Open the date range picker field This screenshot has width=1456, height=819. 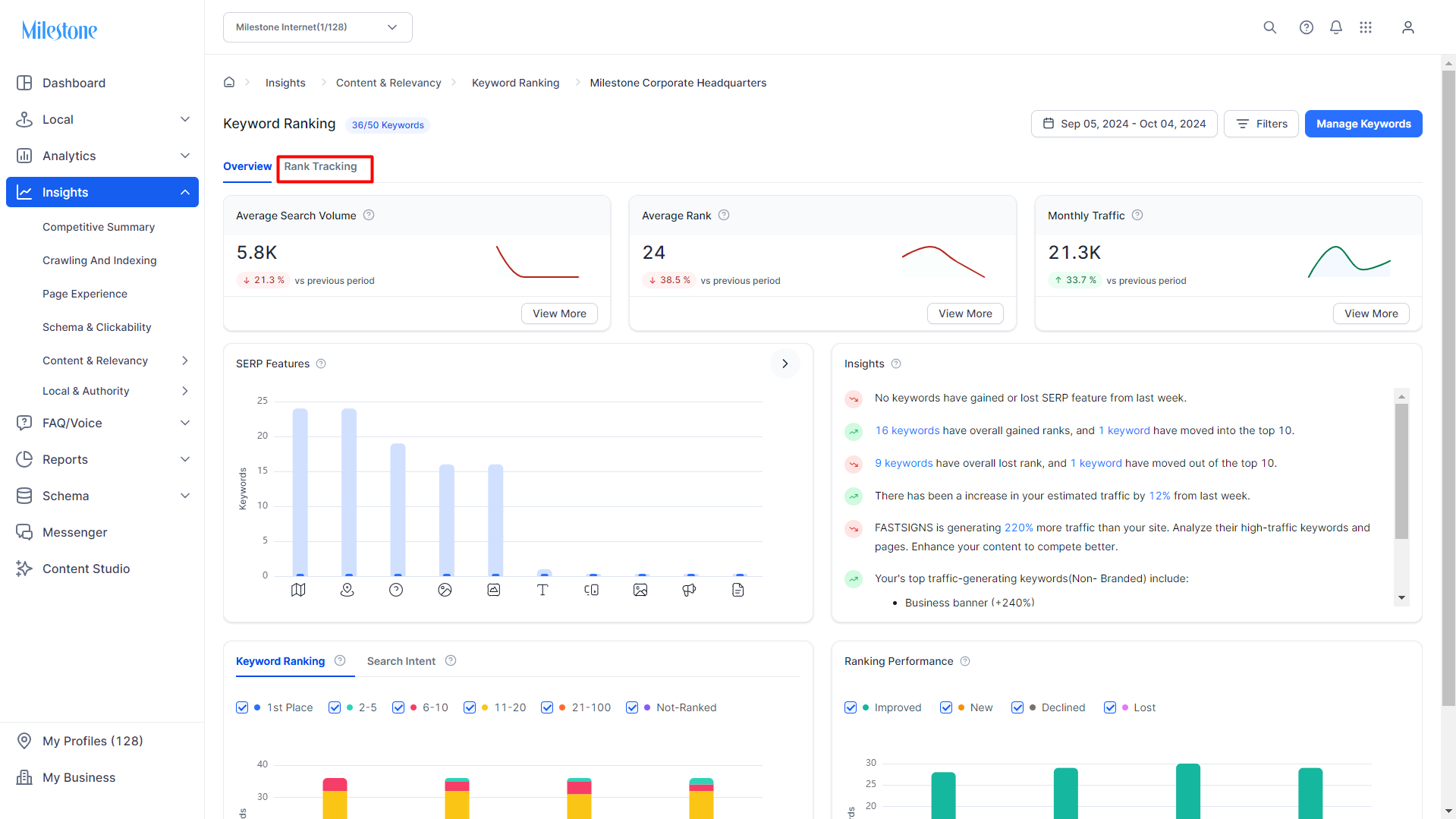coord(1124,124)
